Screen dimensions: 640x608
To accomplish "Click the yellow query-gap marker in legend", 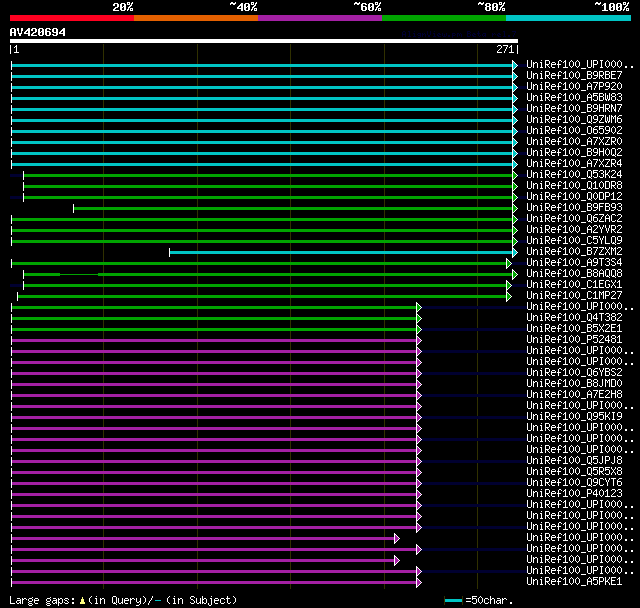I will point(82,601).
